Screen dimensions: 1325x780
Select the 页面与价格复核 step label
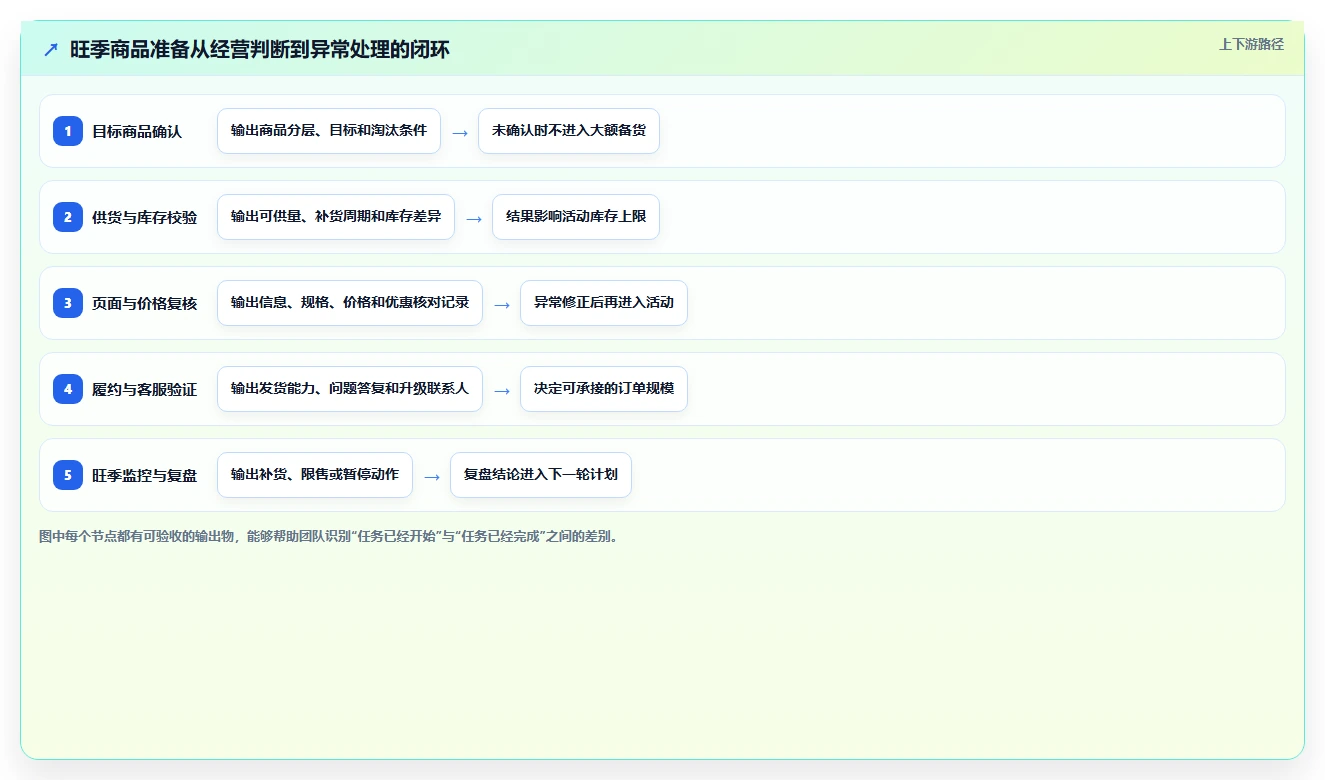[145, 303]
